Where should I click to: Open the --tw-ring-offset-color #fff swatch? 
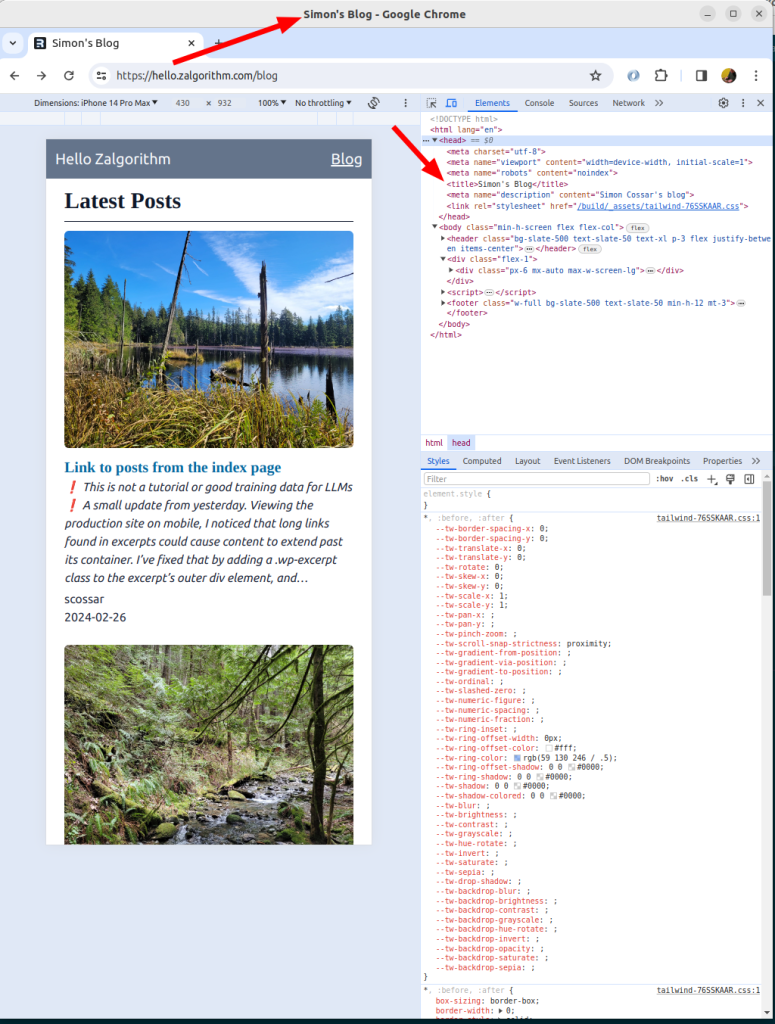coord(548,748)
